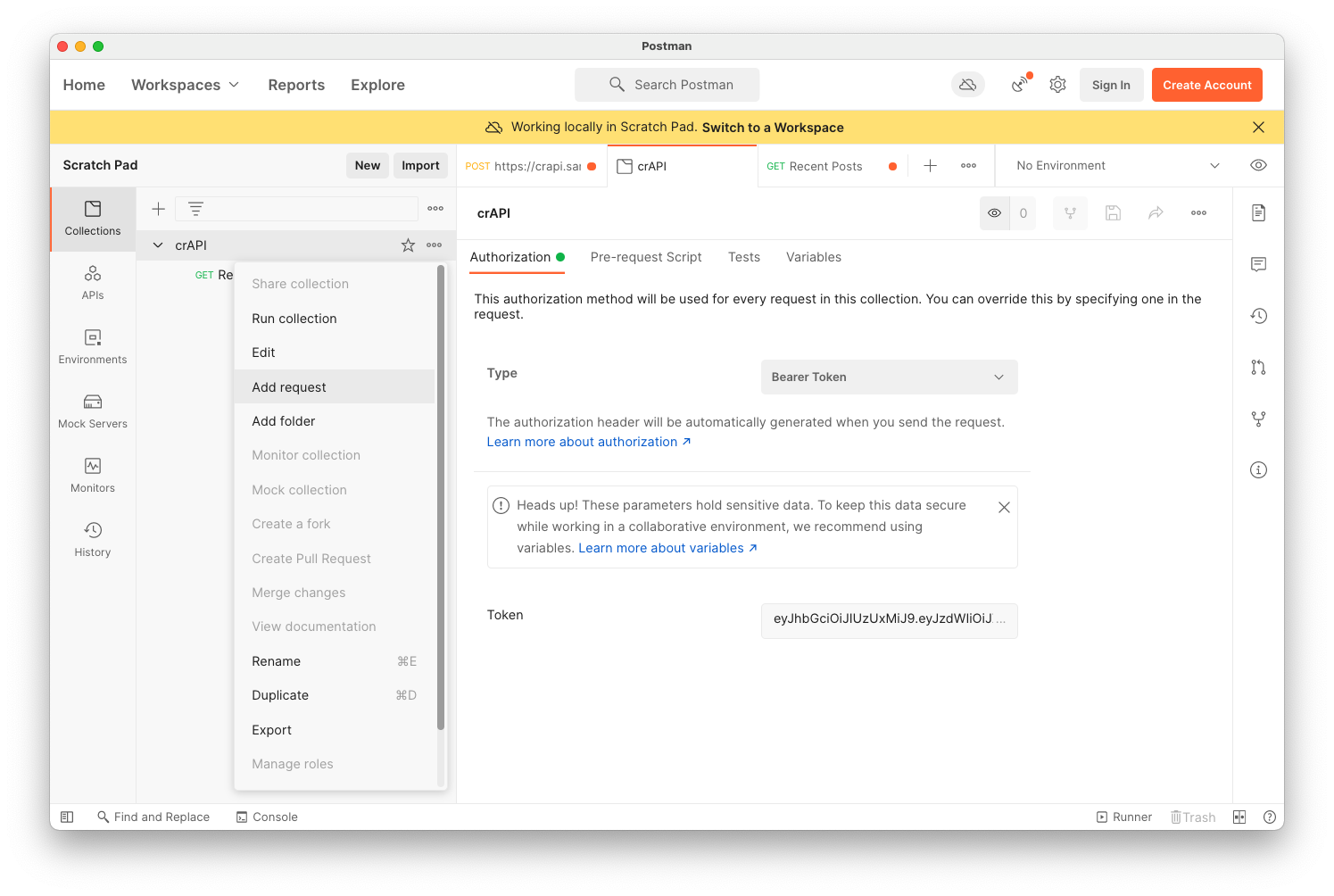Open the Settings gear icon

click(1058, 85)
